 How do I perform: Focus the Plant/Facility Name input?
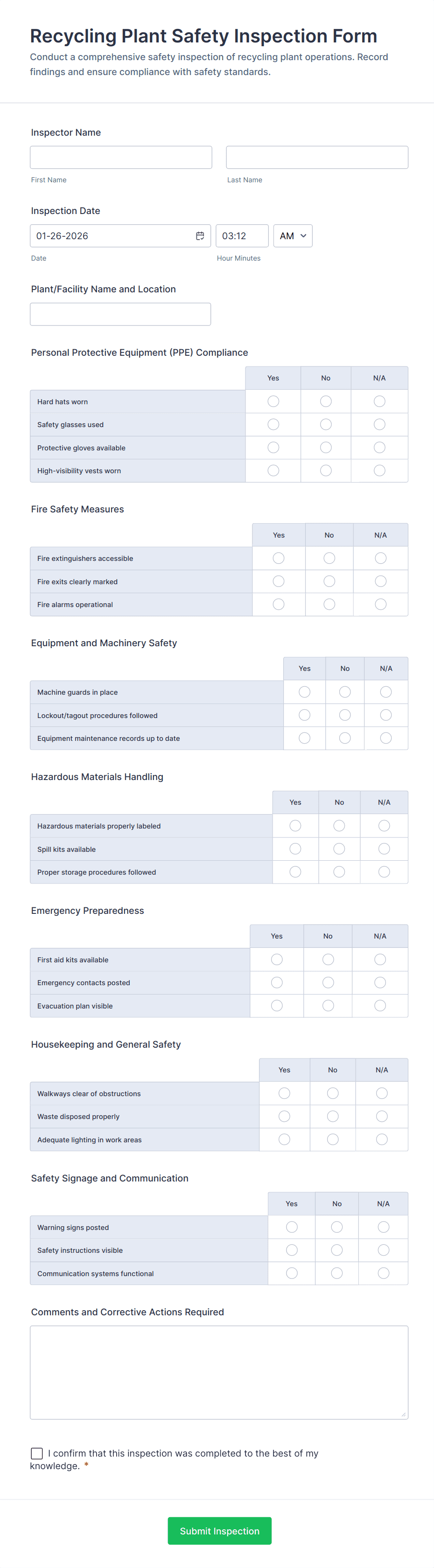click(x=120, y=314)
